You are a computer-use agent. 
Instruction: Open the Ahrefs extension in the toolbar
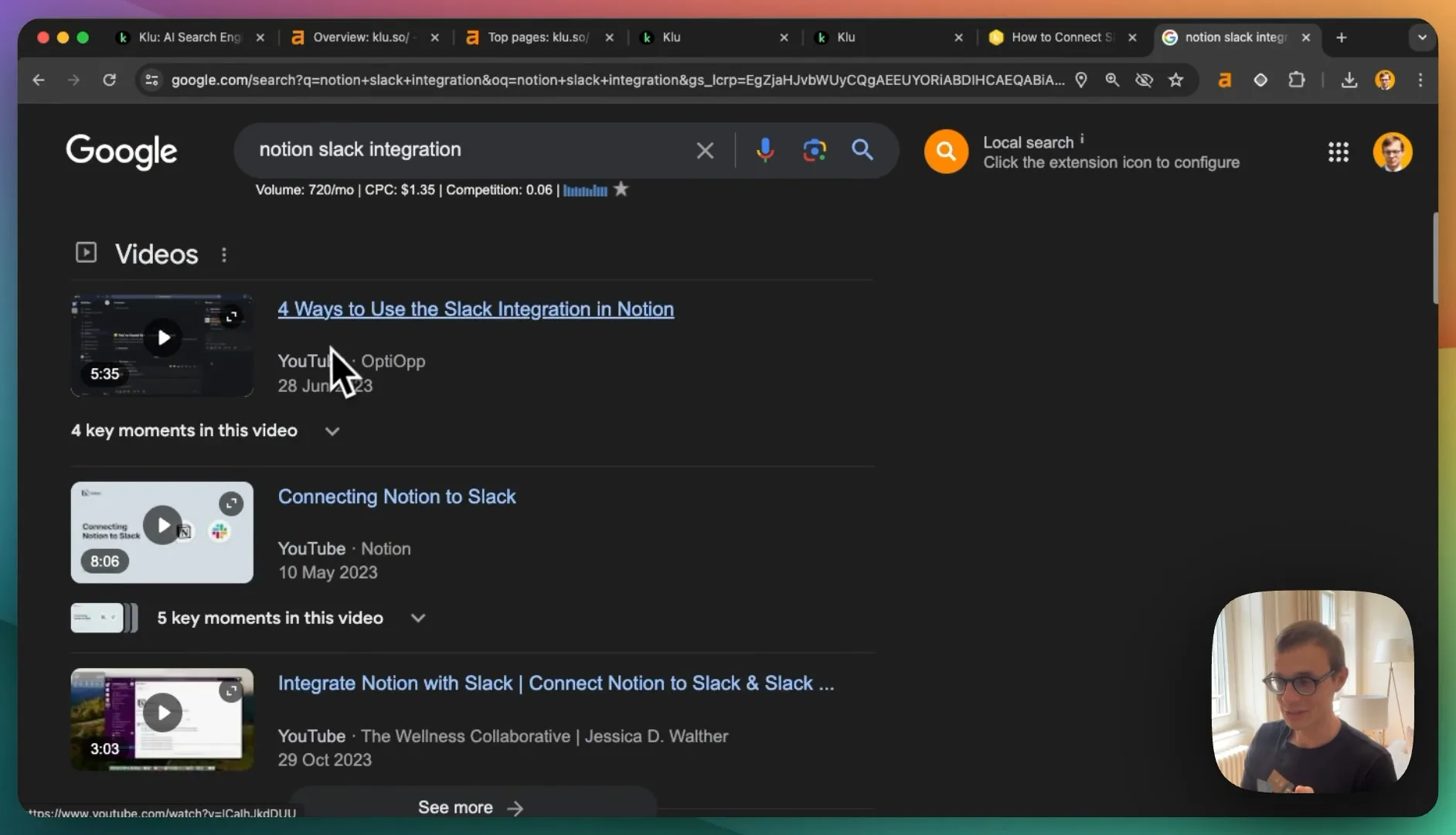tap(1224, 80)
